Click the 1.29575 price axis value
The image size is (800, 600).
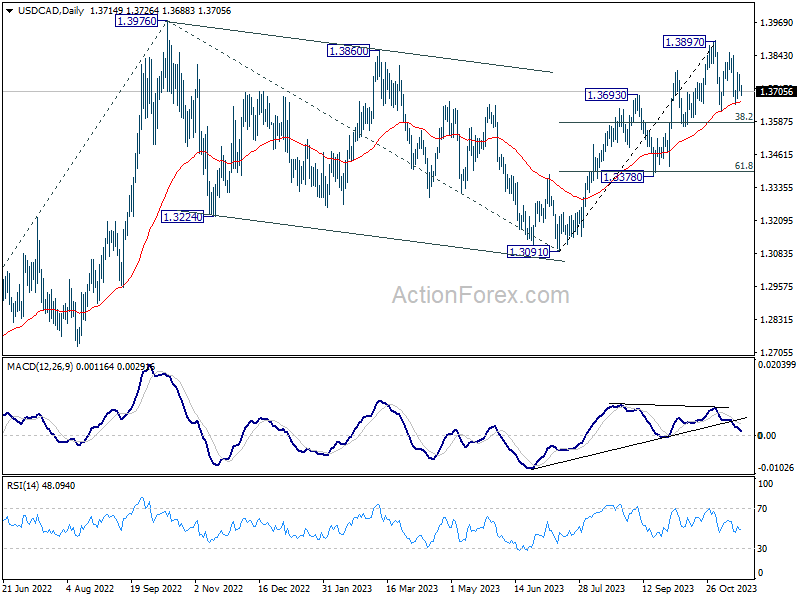[x=777, y=287]
